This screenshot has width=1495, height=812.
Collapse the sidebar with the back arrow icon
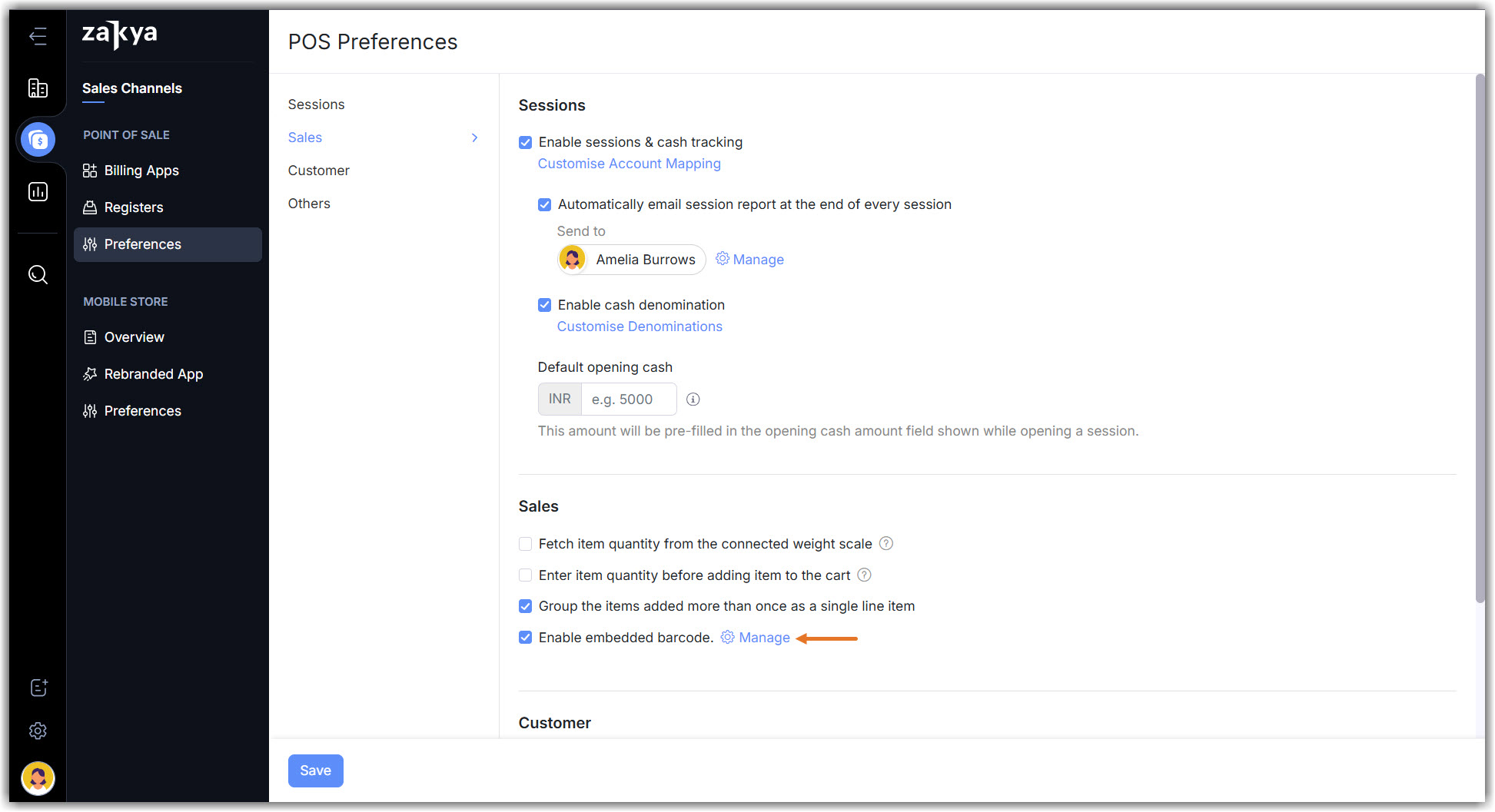tap(38, 36)
